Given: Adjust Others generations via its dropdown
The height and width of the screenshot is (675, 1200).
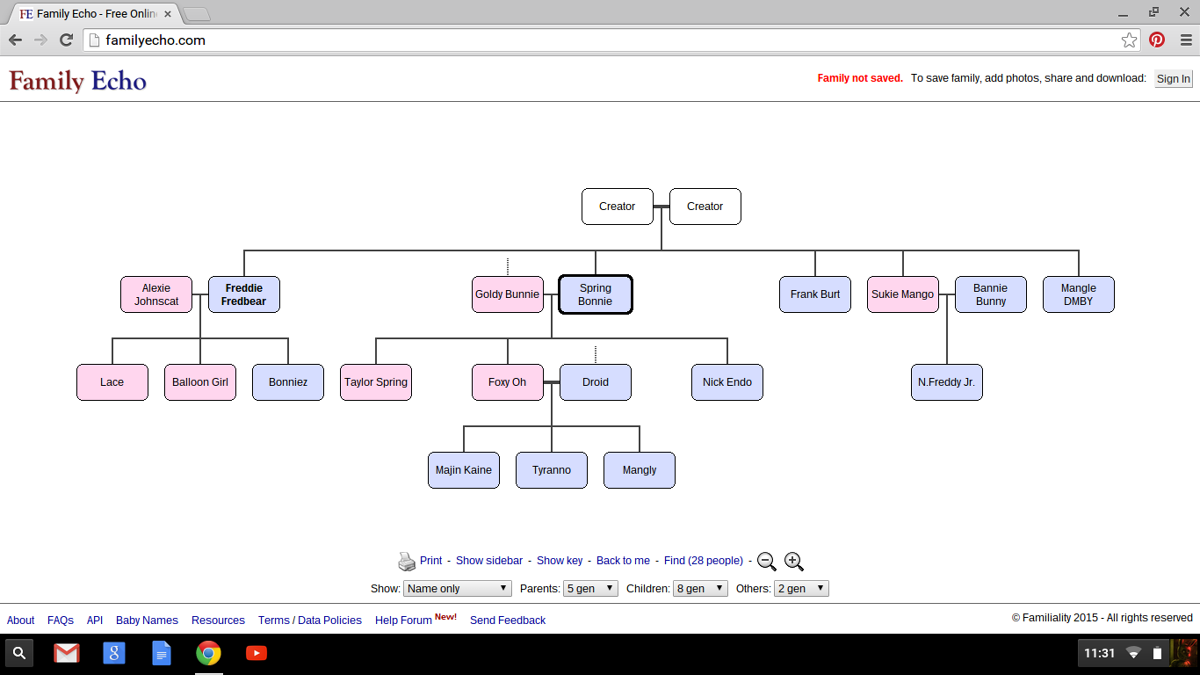Looking at the screenshot, I should 801,588.
